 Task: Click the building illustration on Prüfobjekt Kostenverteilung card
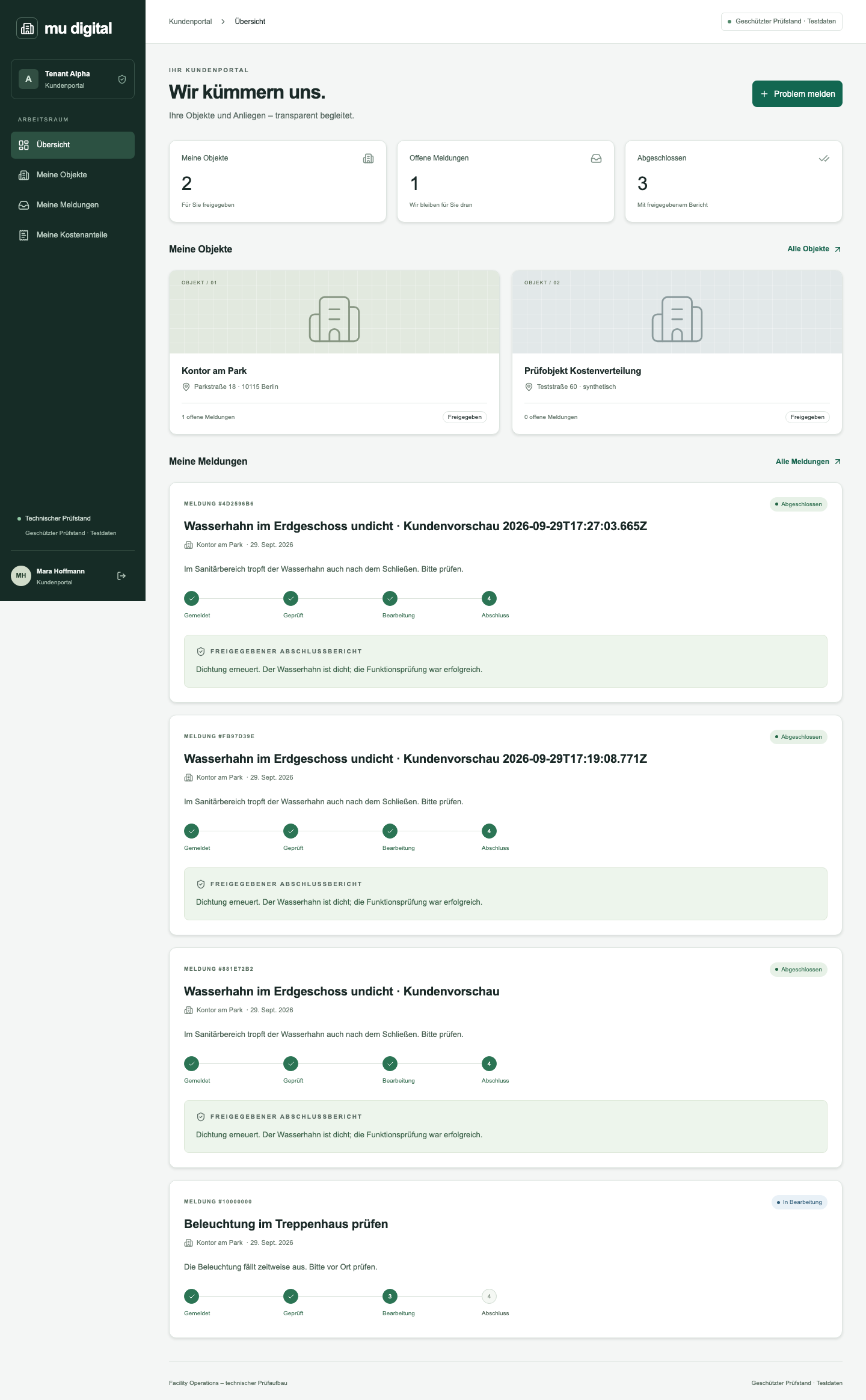[677, 319]
